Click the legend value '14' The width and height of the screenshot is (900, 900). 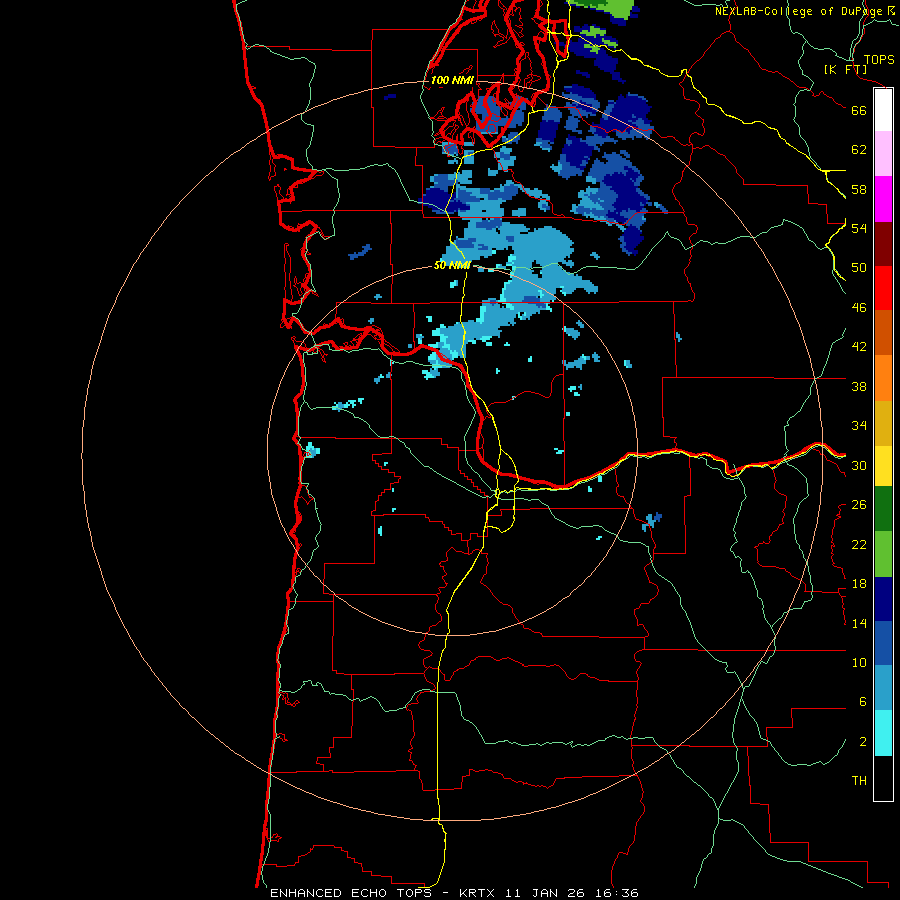[859, 623]
